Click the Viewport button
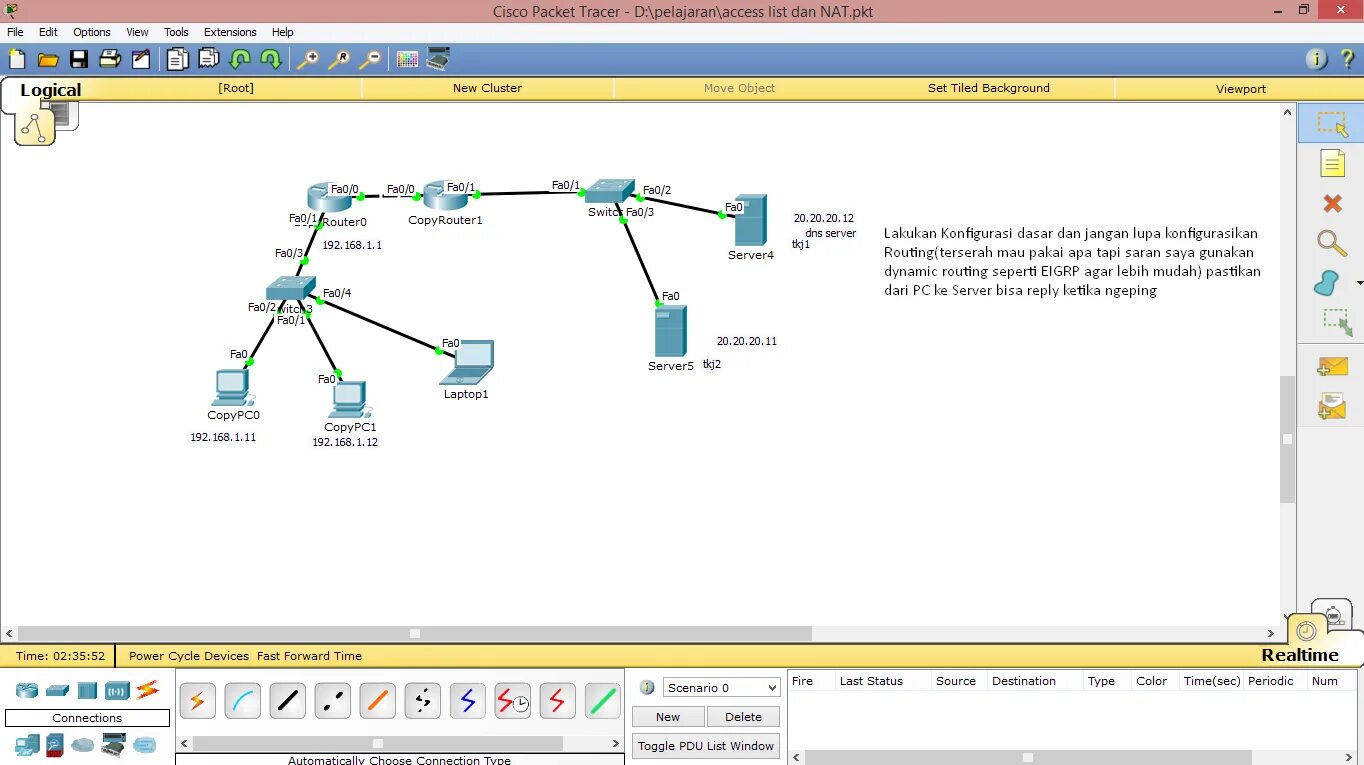Screen dimensions: 1364x765 click(x=1241, y=88)
